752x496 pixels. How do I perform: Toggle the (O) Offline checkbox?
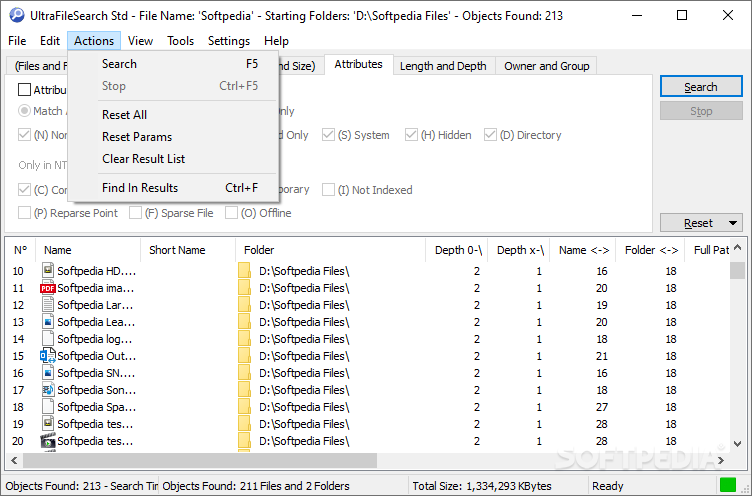232,213
